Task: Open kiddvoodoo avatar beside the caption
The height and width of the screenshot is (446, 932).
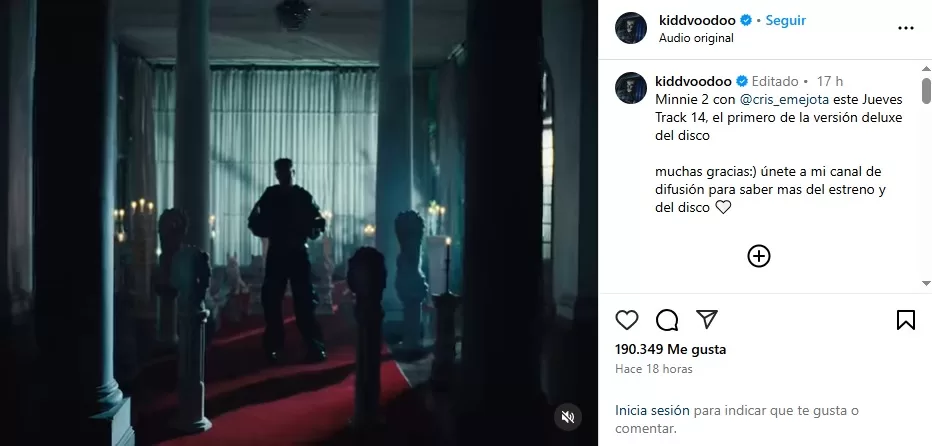Action: point(631,88)
